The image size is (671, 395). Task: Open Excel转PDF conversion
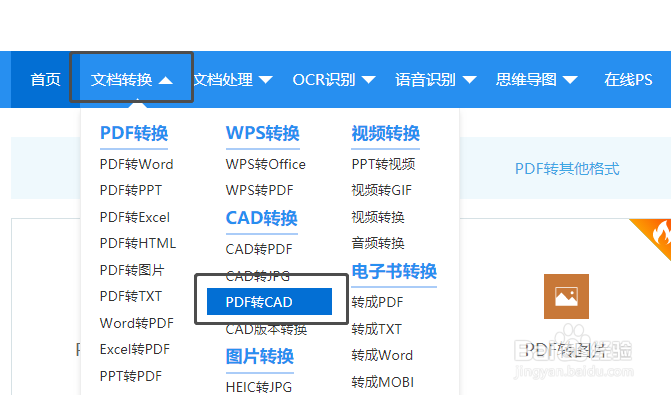point(135,349)
